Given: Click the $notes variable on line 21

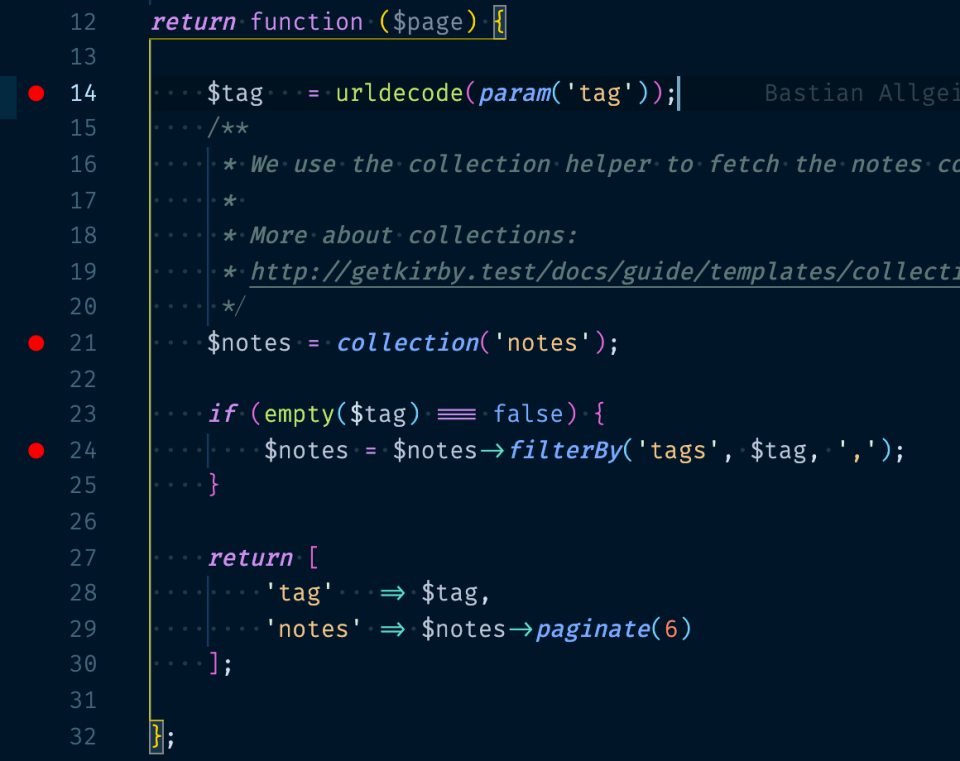Looking at the screenshot, I should pyautogui.click(x=249, y=343).
